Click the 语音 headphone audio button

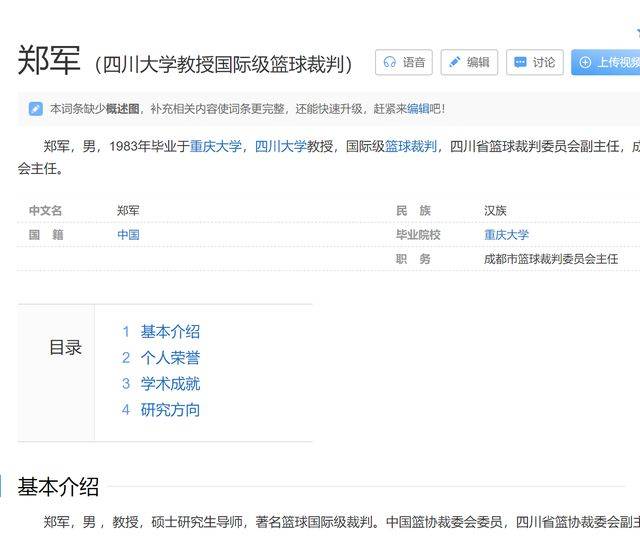pos(404,62)
